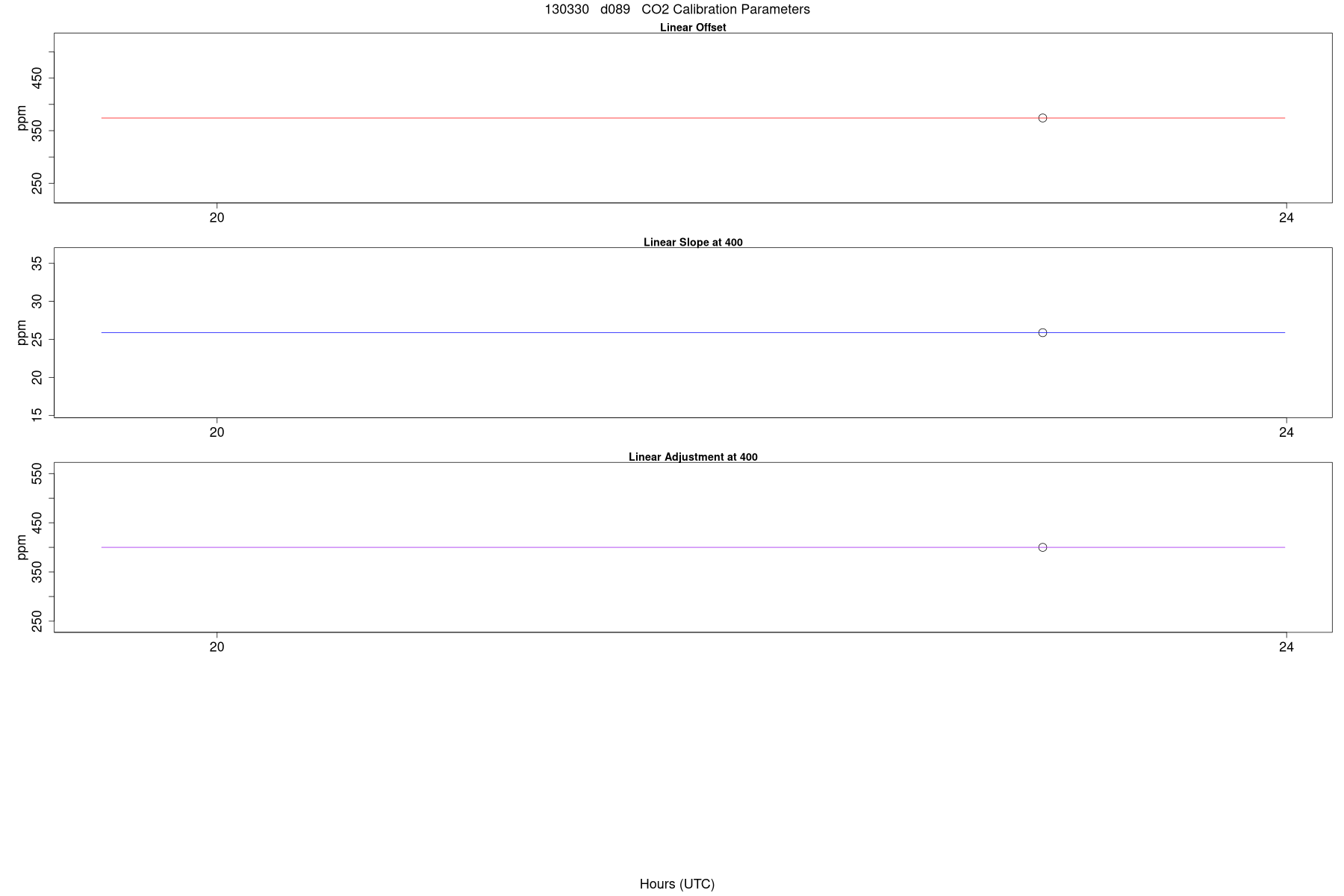
Task: Click y-axis value 25 in Linear Slope plot
Action: click(x=37, y=339)
